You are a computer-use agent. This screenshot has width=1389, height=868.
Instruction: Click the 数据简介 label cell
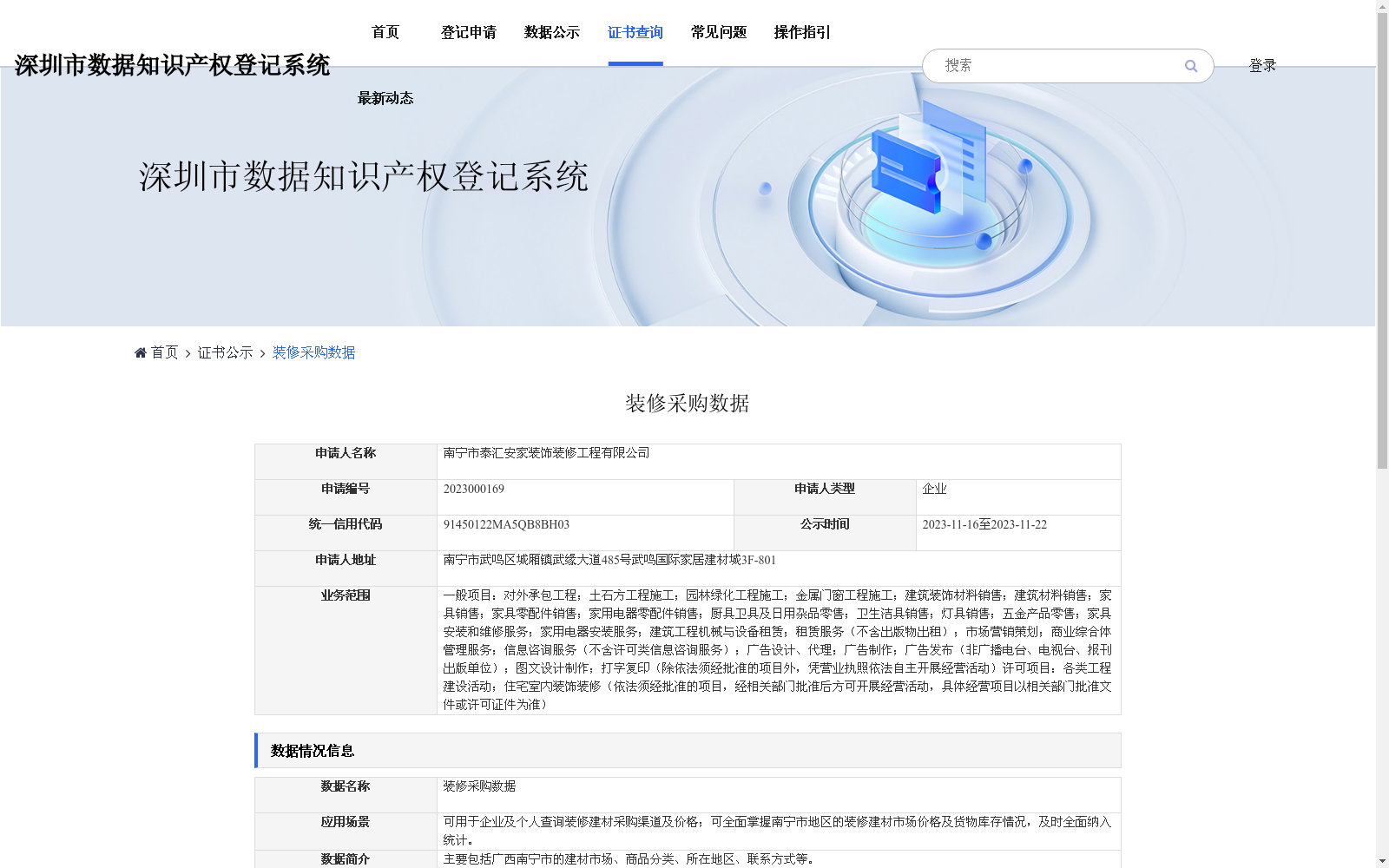(x=346, y=859)
